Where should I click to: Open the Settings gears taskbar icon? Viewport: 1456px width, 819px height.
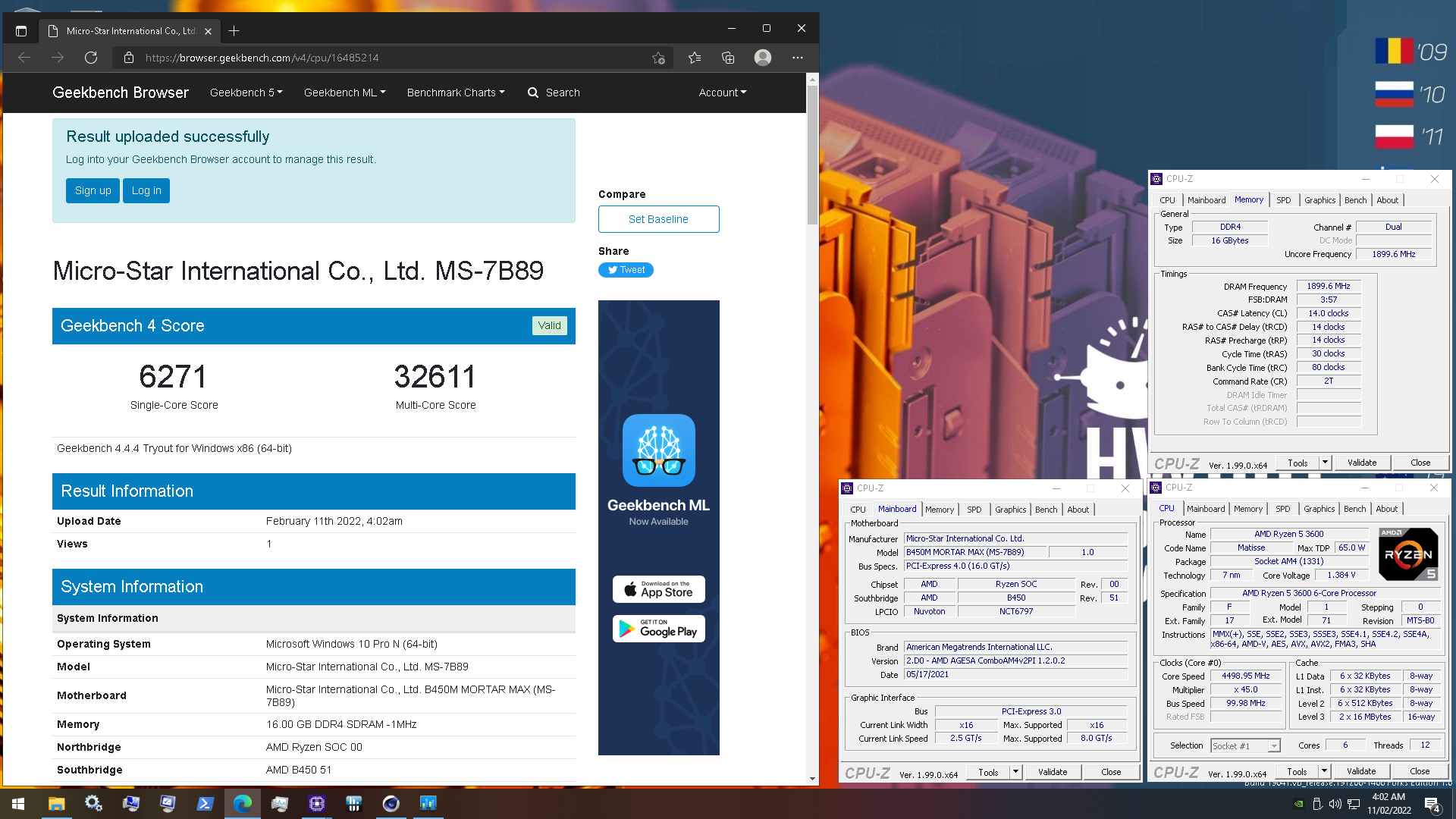pyautogui.click(x=93, y=803)
